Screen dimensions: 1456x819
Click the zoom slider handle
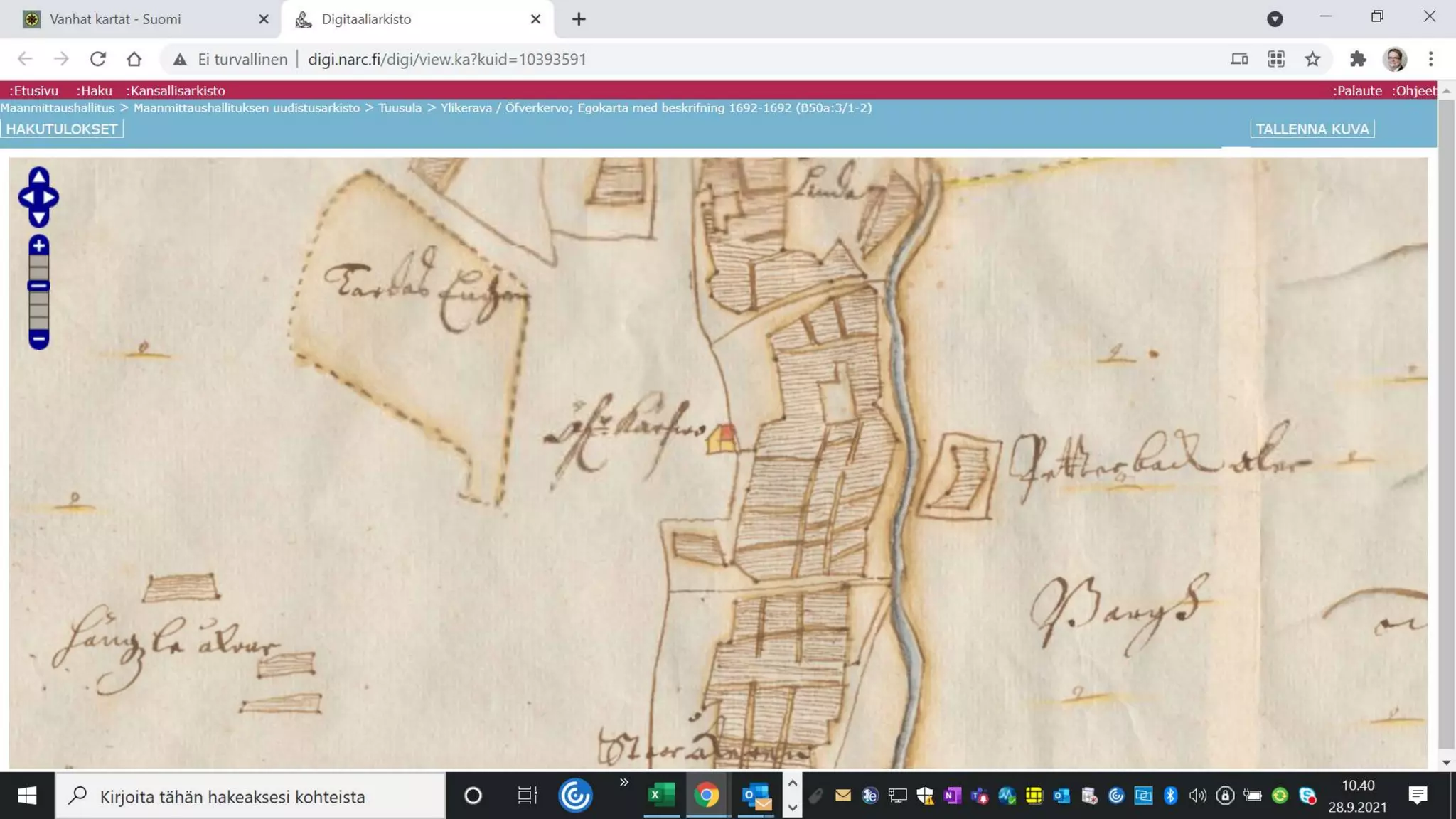[38, 286]
